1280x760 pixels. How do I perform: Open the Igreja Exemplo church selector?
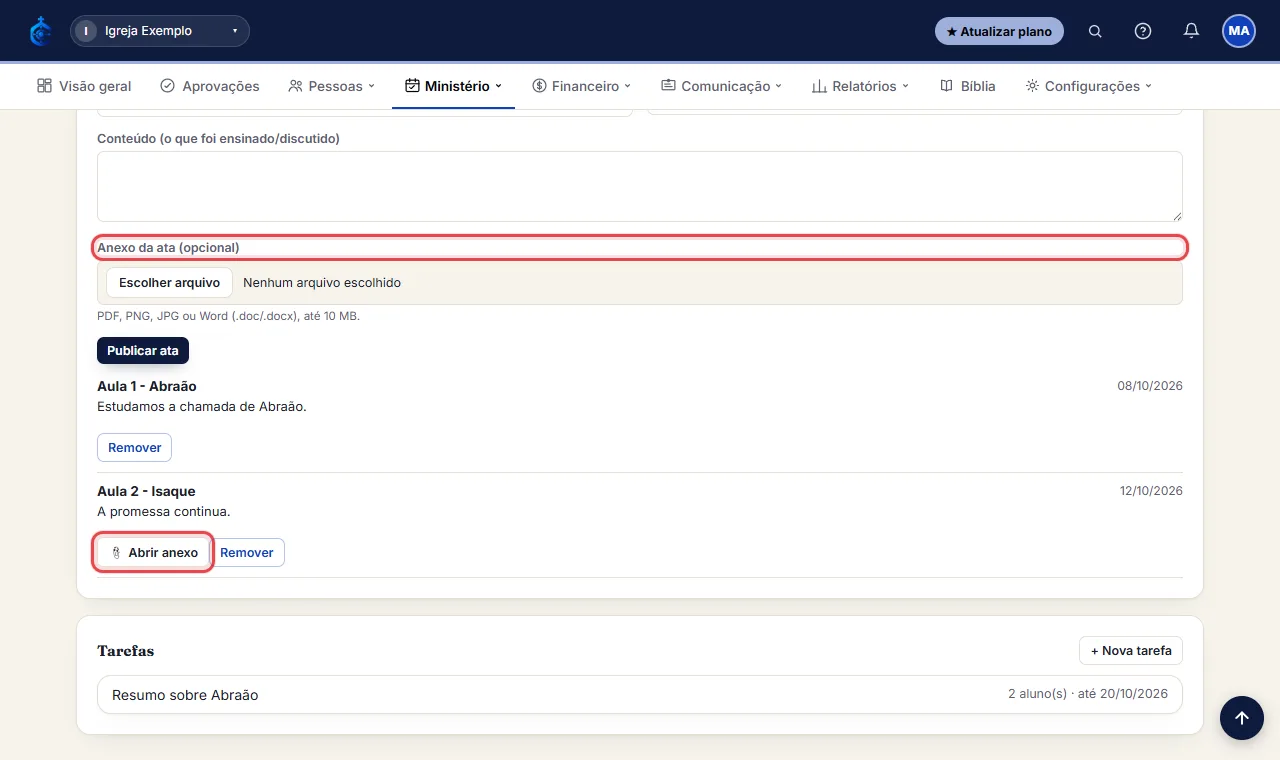click(160, 31)
